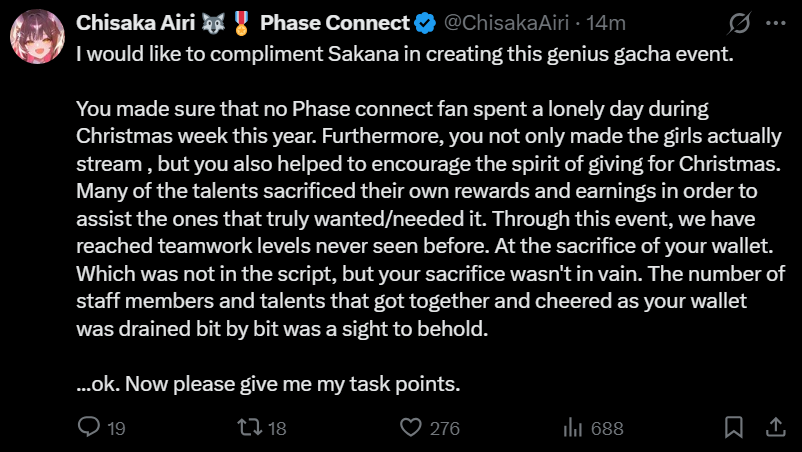Click the repost count 18
The width and height of the screenshot is (802, 452).
coord(277,428)
